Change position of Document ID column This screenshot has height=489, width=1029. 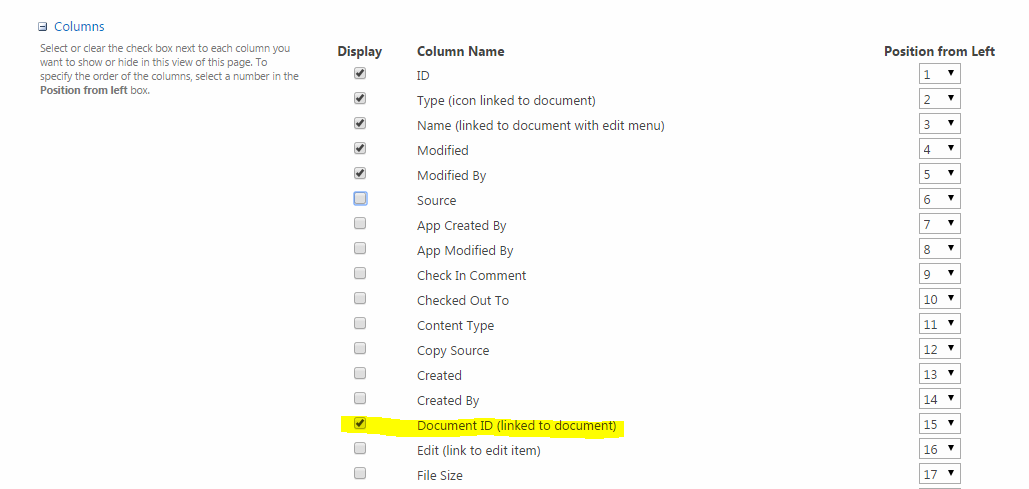[940, 424]
